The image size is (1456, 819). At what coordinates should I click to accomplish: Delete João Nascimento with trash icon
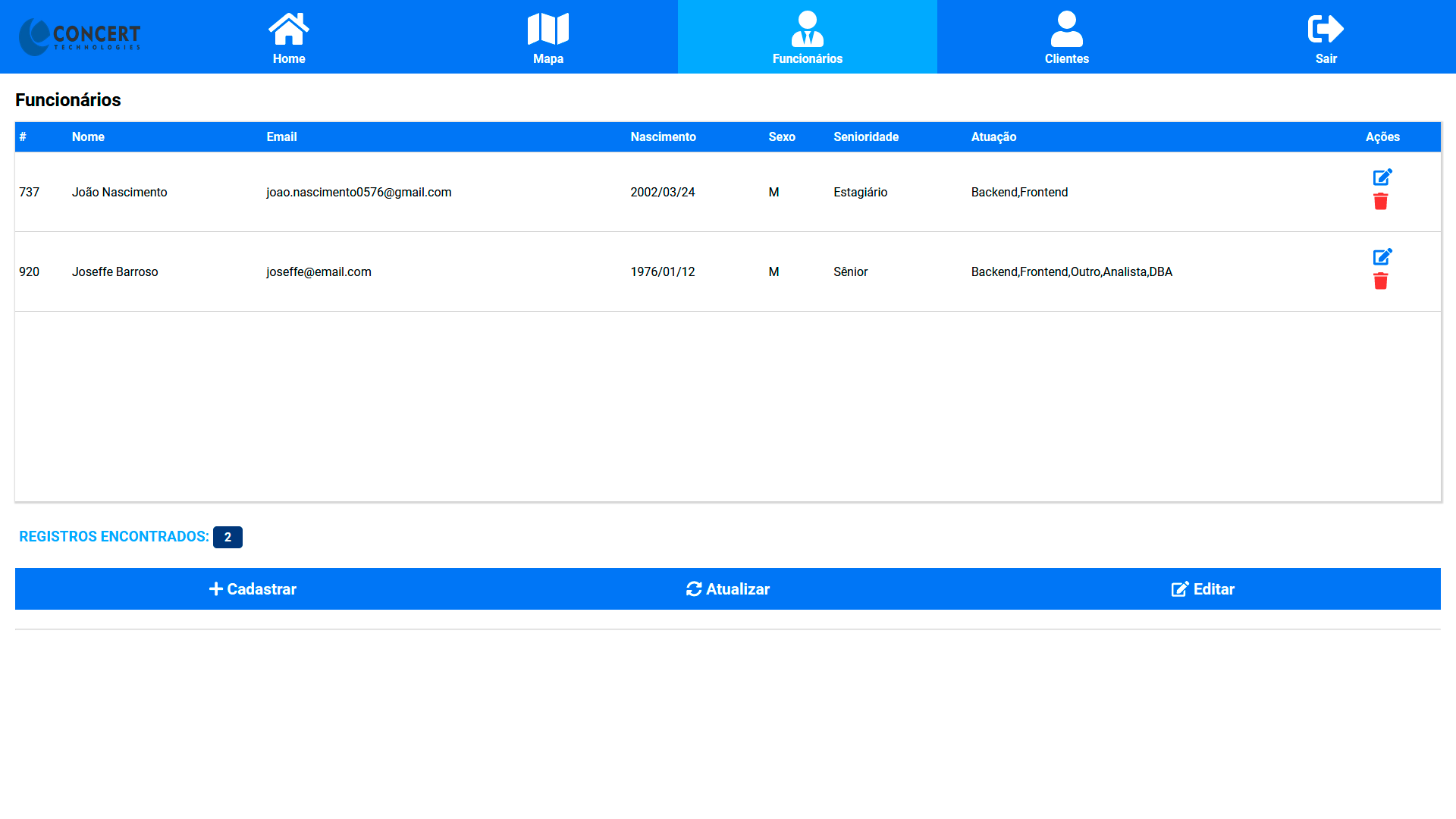pyautogui.click(x=1380, y=202)
